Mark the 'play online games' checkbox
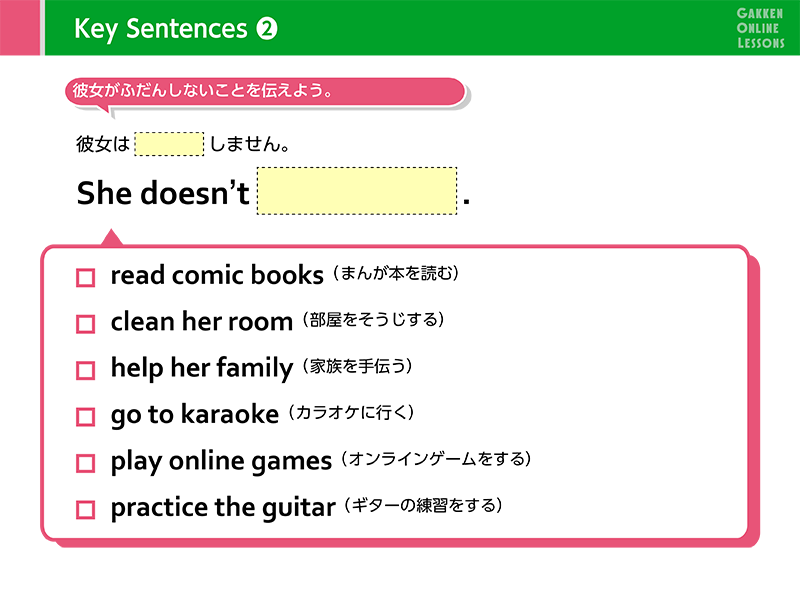Image resolution: width=800 pixels, height=600 pixels. click(85, 463)
